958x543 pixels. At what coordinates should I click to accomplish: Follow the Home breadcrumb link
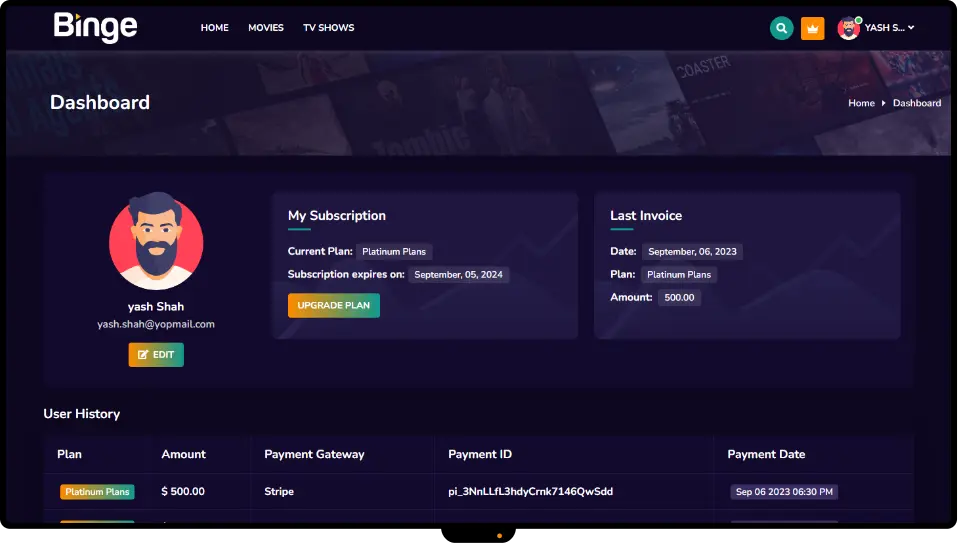pyautogui.click(x=861, y=103)
